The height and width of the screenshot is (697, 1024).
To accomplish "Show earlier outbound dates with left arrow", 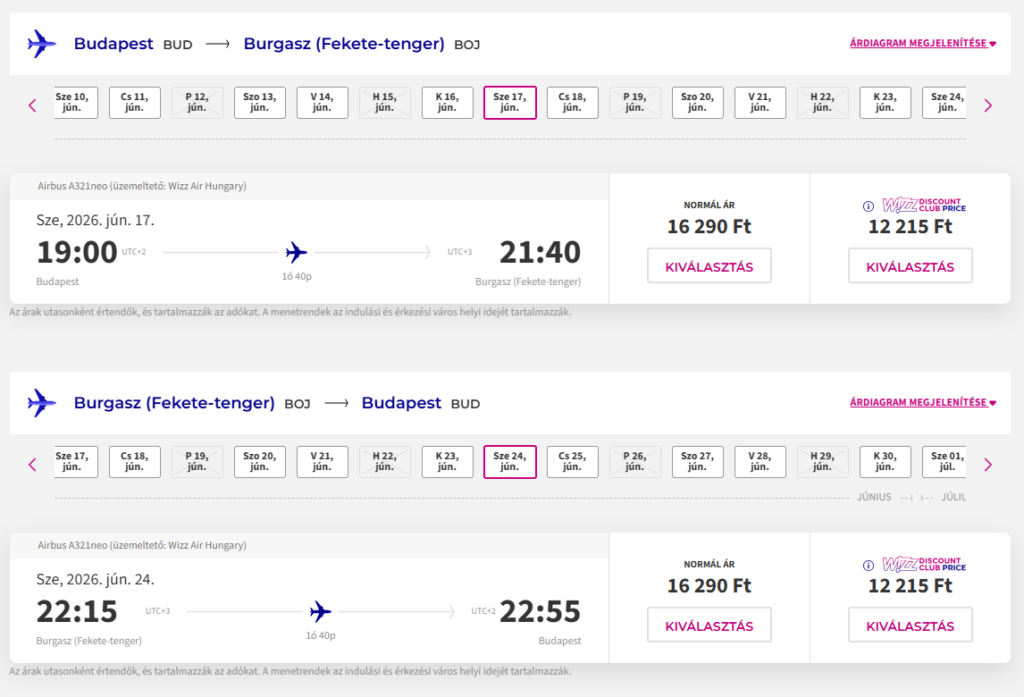I will tap(32, 104).
